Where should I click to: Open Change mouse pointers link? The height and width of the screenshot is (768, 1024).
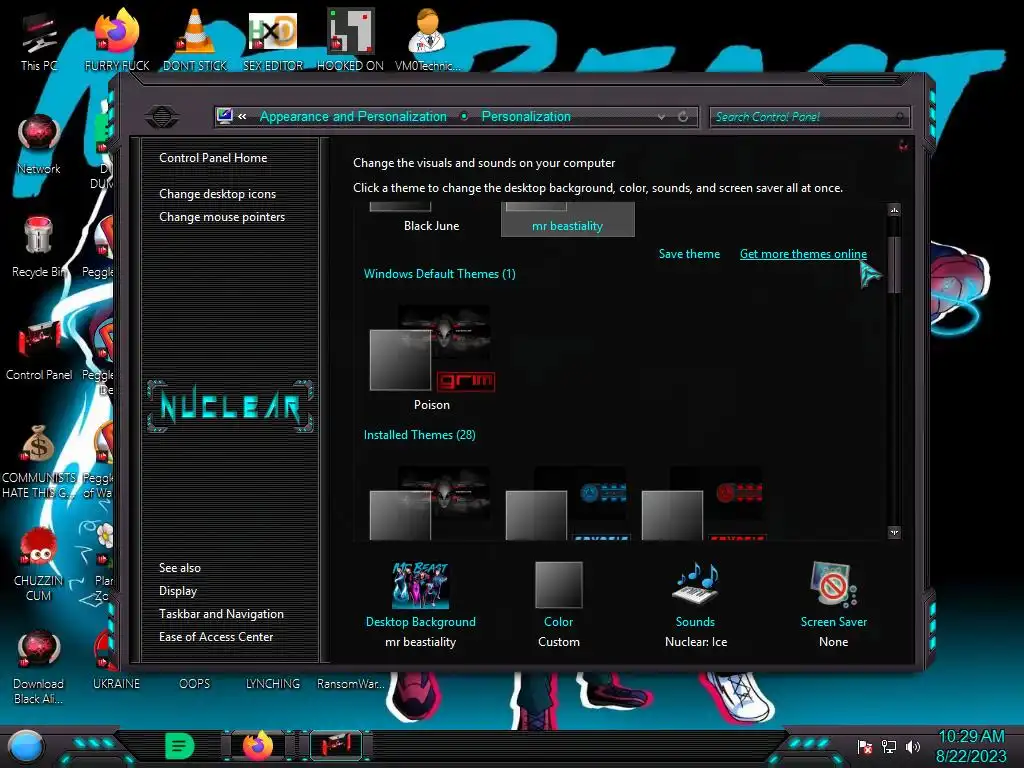point(222,217)
